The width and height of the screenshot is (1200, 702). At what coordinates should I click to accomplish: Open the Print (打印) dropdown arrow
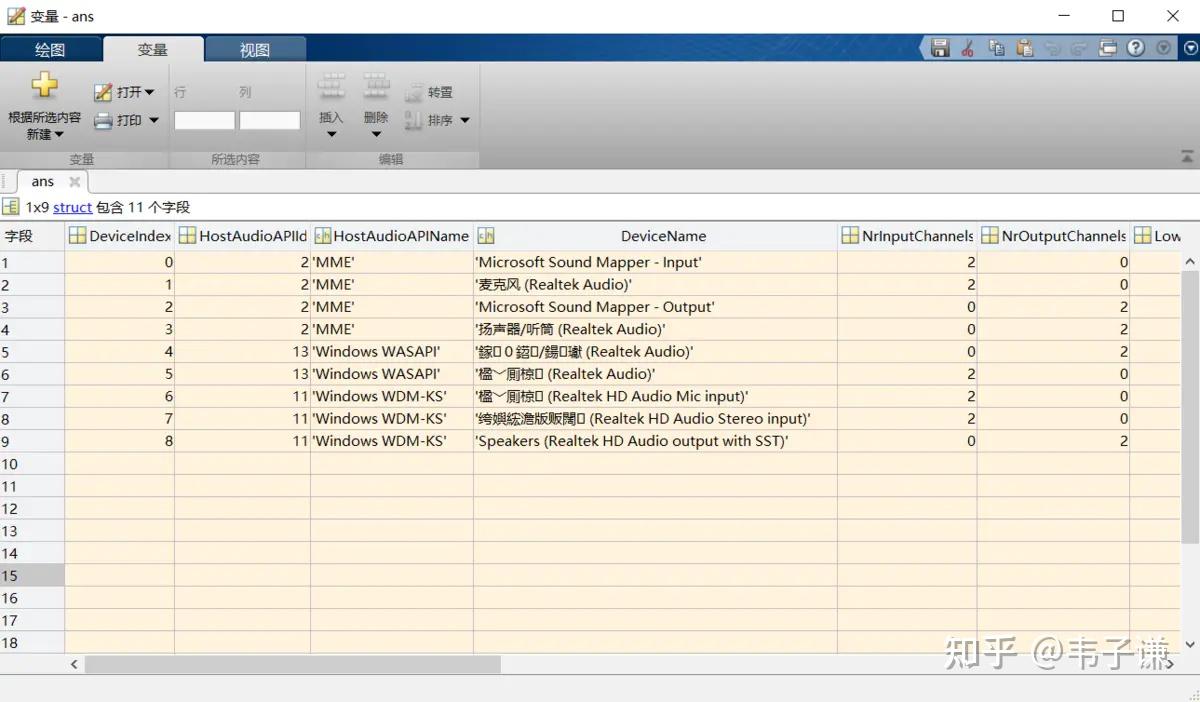click(x=152, y=120)
